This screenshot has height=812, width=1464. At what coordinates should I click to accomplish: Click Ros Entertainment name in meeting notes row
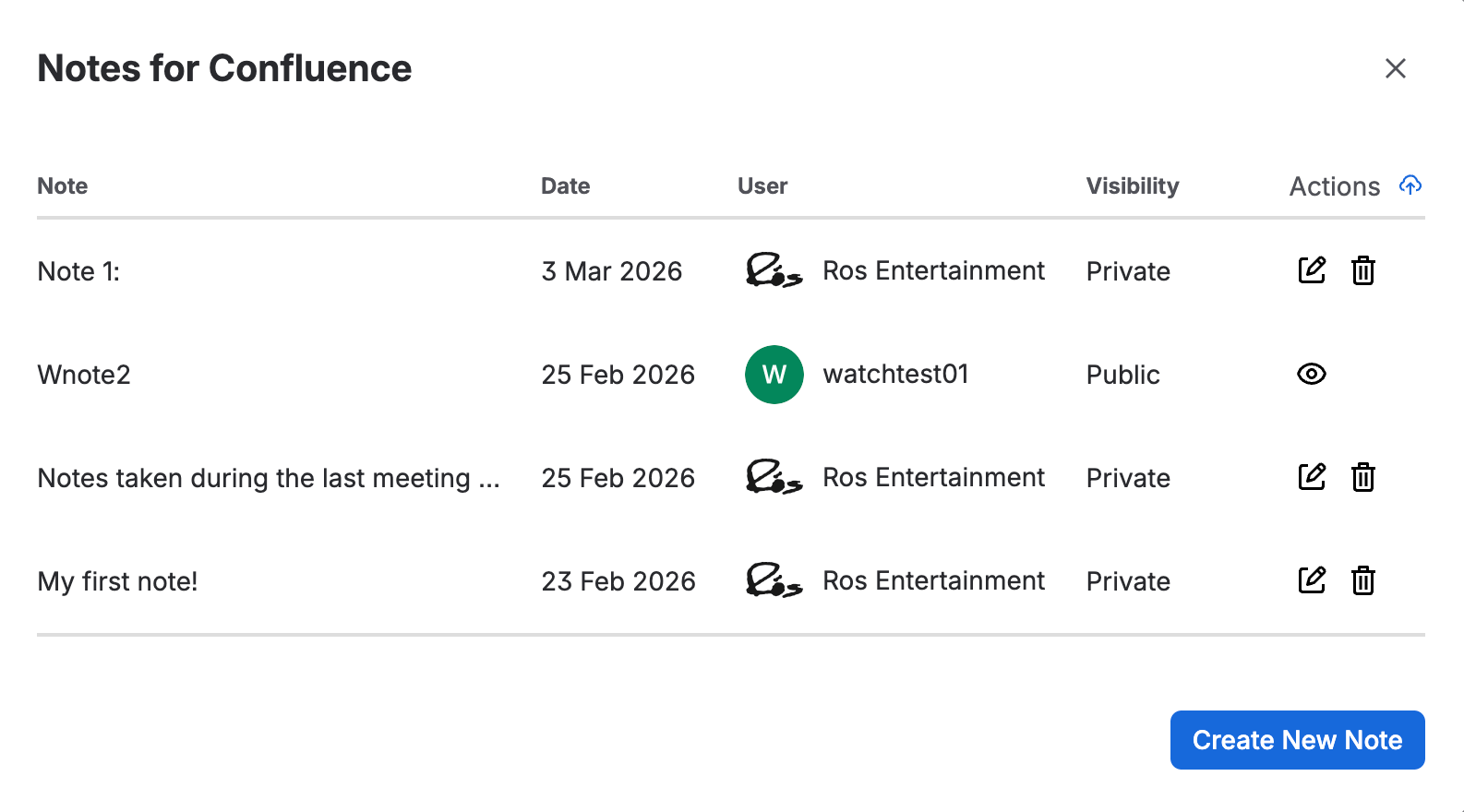coord(934,477)
